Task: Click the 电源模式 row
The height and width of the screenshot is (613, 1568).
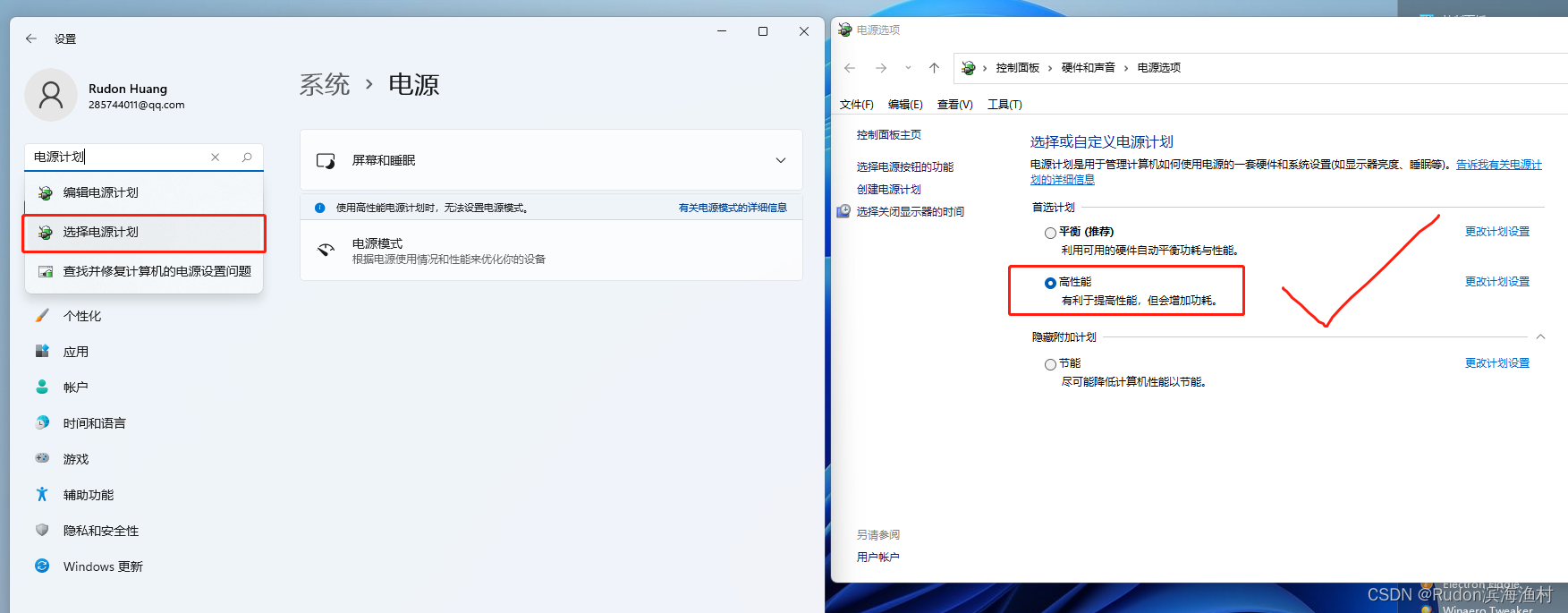Action: (x=551, y=251)
